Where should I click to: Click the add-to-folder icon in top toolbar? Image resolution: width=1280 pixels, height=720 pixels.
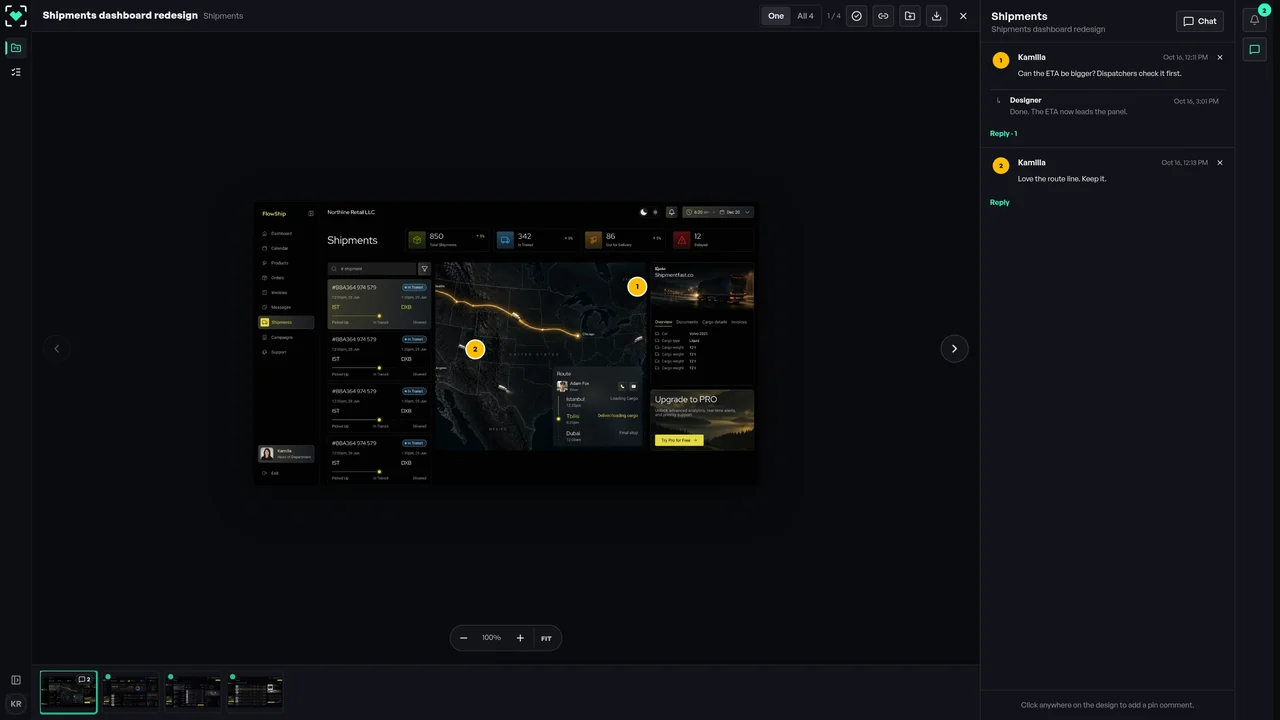pos(910,16)
